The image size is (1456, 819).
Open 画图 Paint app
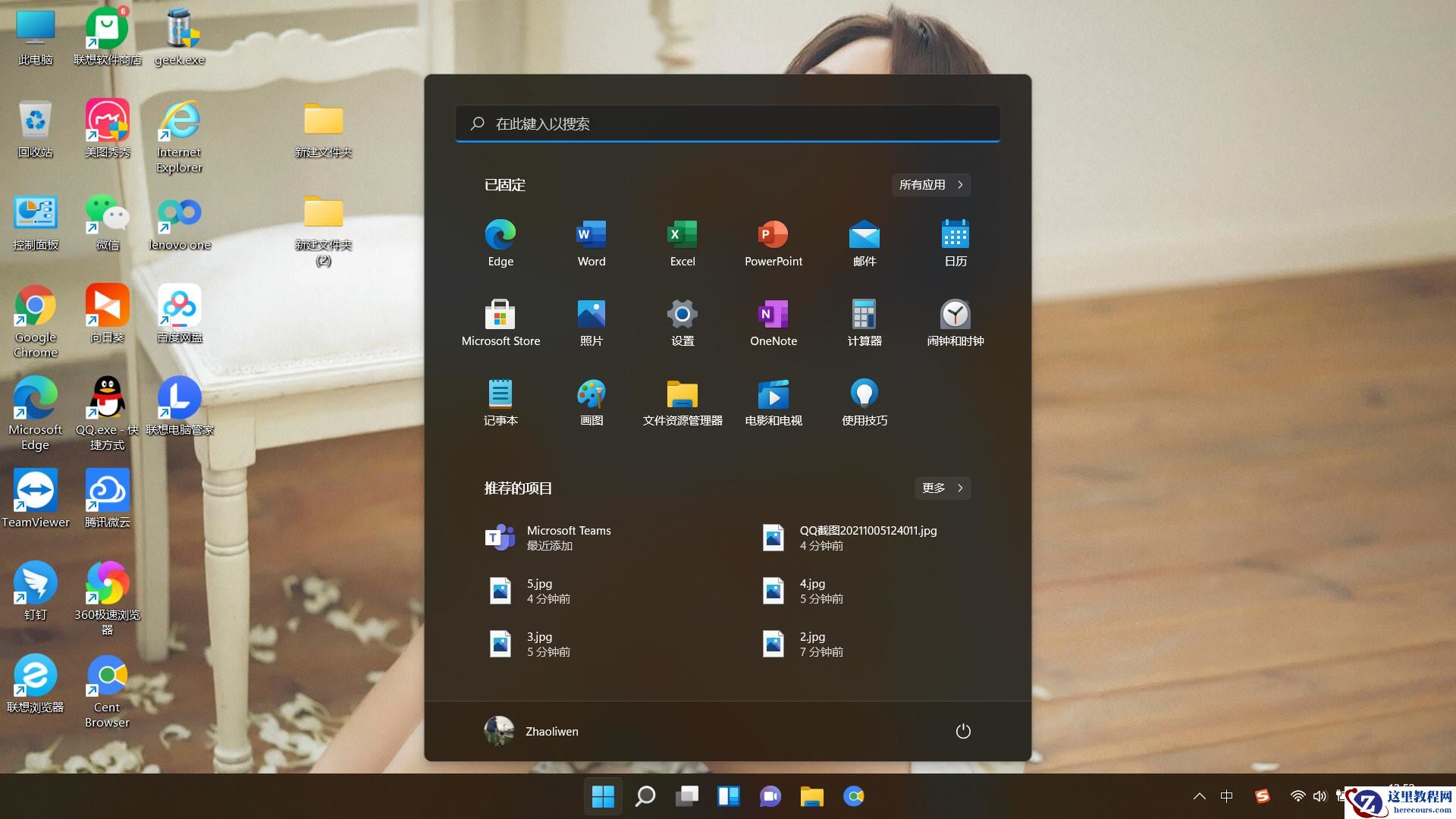591,402
